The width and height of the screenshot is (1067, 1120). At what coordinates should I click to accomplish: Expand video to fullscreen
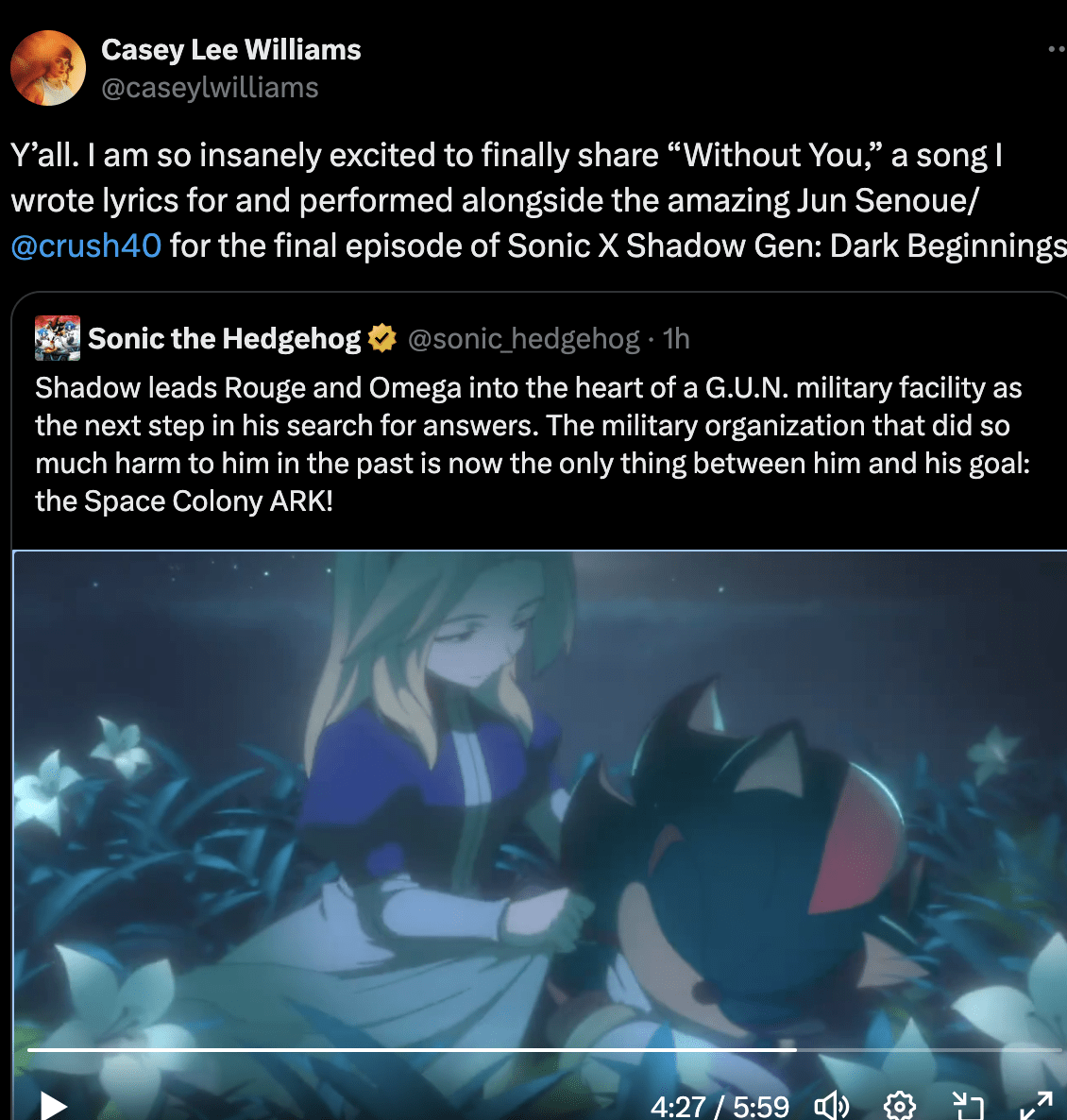point(1036,1106)
